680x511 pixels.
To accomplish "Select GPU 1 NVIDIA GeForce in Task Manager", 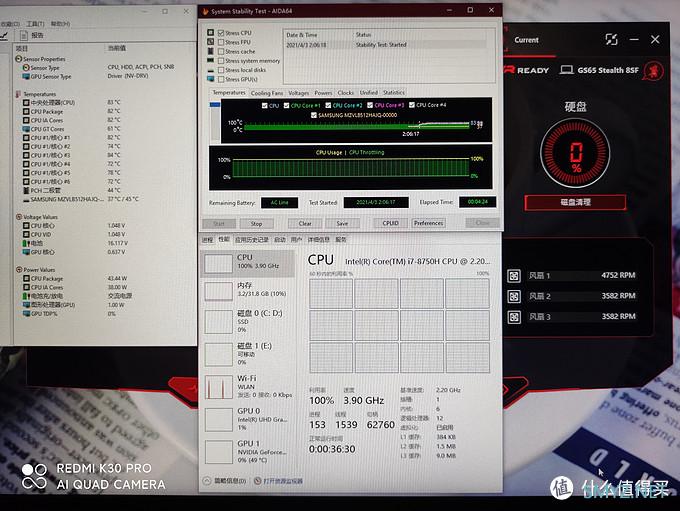I will click(248, 452).
